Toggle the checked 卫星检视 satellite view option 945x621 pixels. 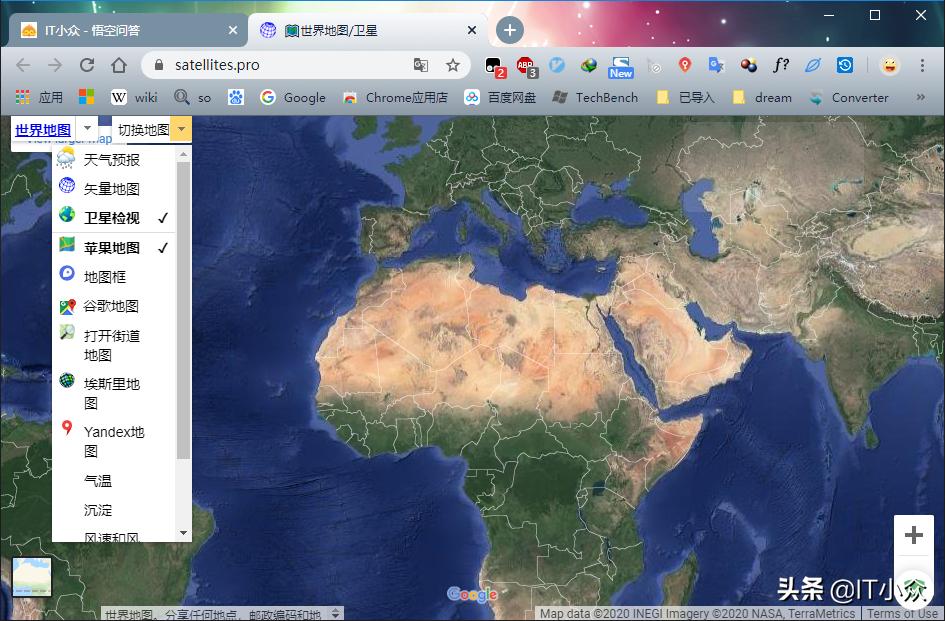111,218
